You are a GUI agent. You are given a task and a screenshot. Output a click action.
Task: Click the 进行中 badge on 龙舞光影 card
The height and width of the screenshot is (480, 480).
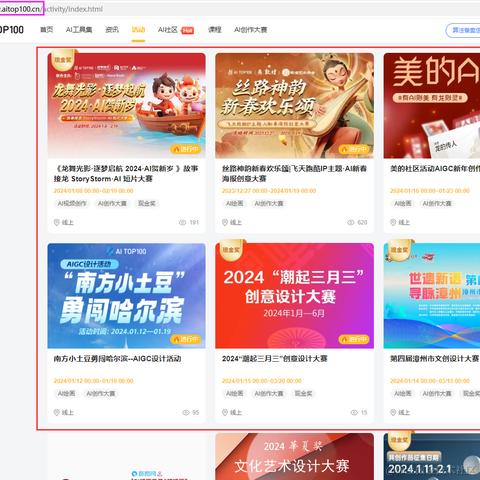[186, 149]
